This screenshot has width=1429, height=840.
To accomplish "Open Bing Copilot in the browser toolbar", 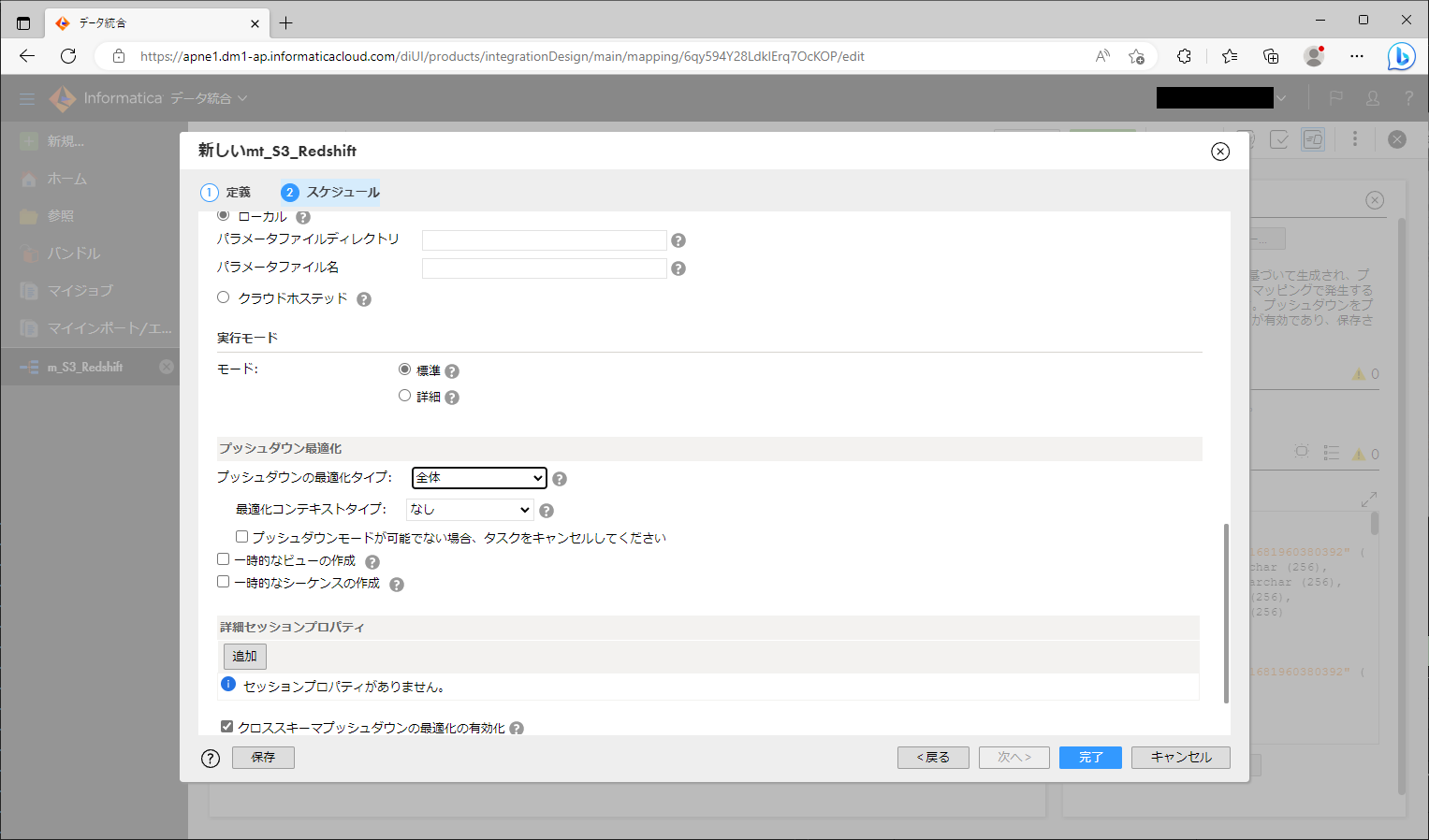I will pos(1401,56).
